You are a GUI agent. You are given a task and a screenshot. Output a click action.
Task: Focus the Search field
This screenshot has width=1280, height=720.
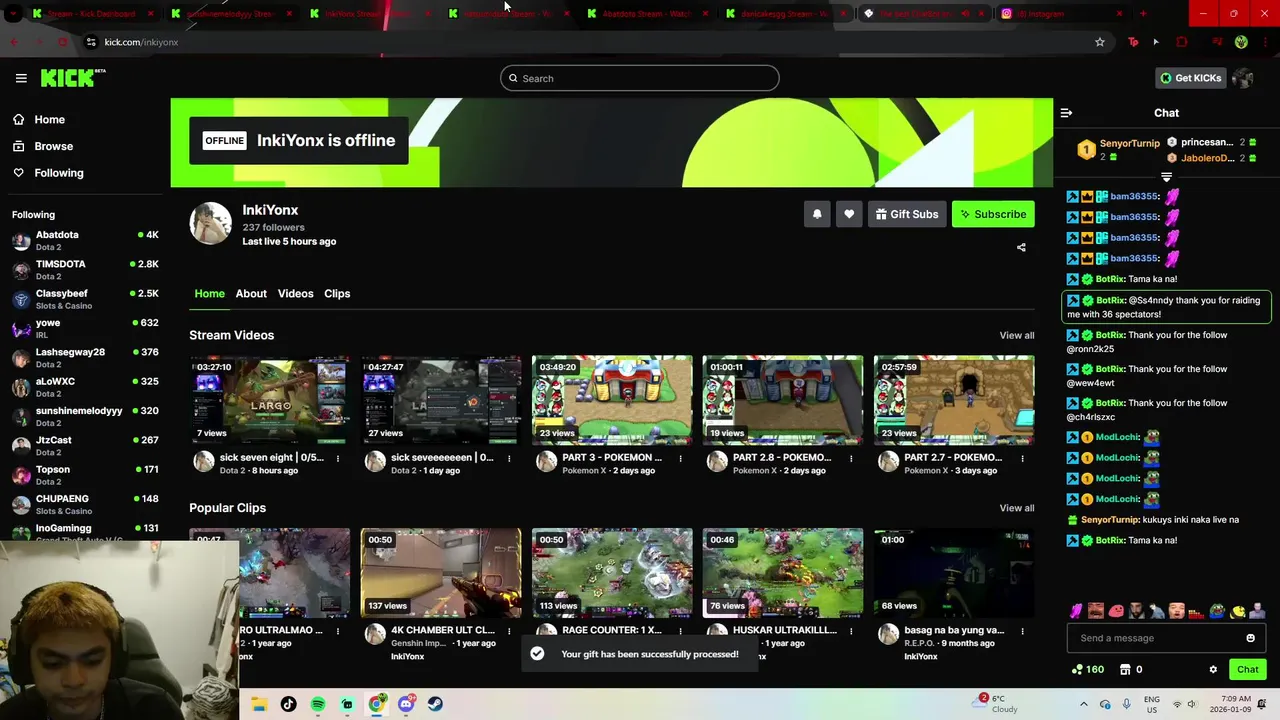tap(640, 78)
